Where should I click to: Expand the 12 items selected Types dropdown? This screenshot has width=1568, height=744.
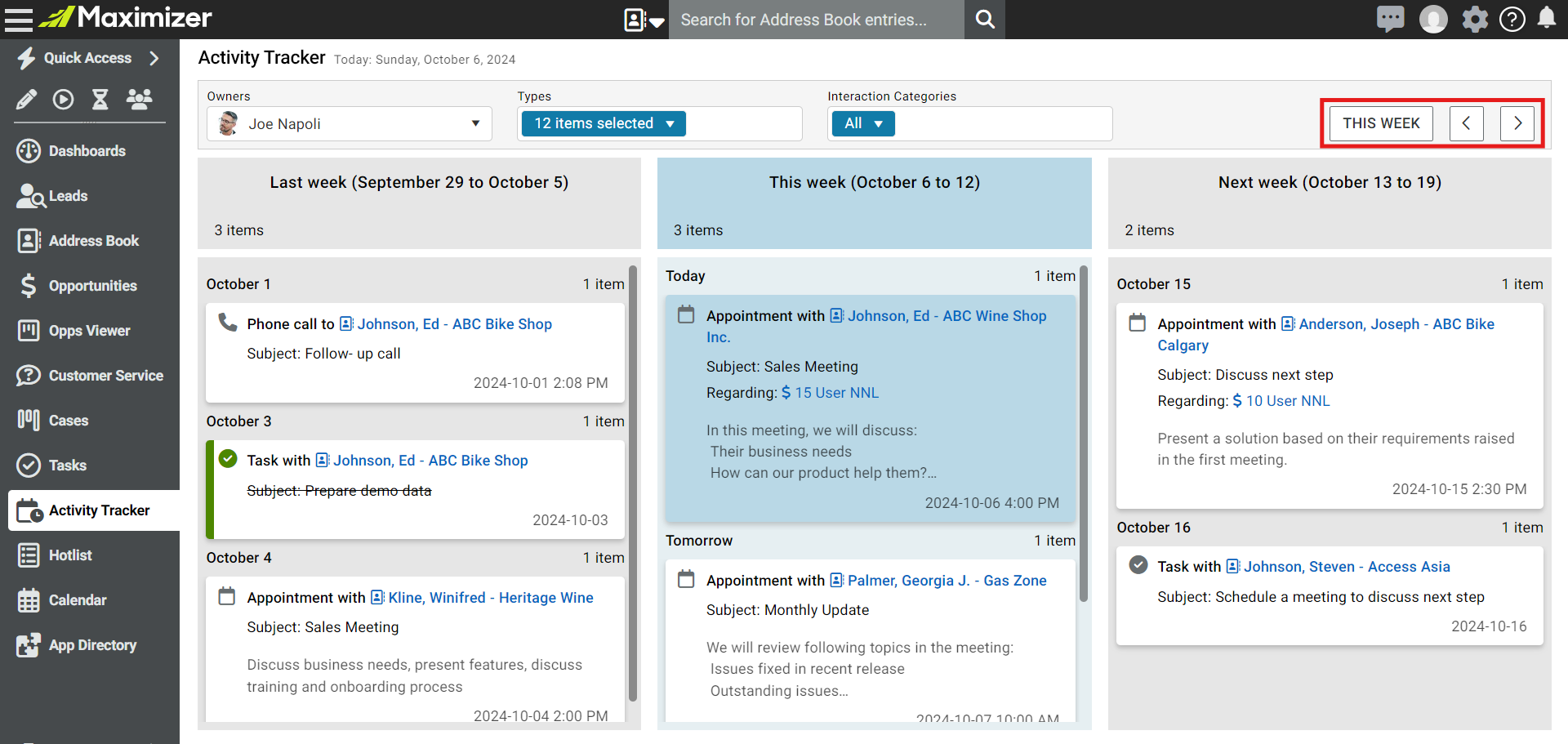tap(604, 123)
